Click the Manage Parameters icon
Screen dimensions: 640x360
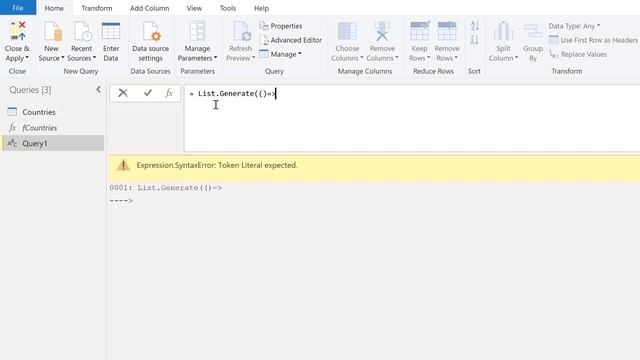(x=198, y=31)
